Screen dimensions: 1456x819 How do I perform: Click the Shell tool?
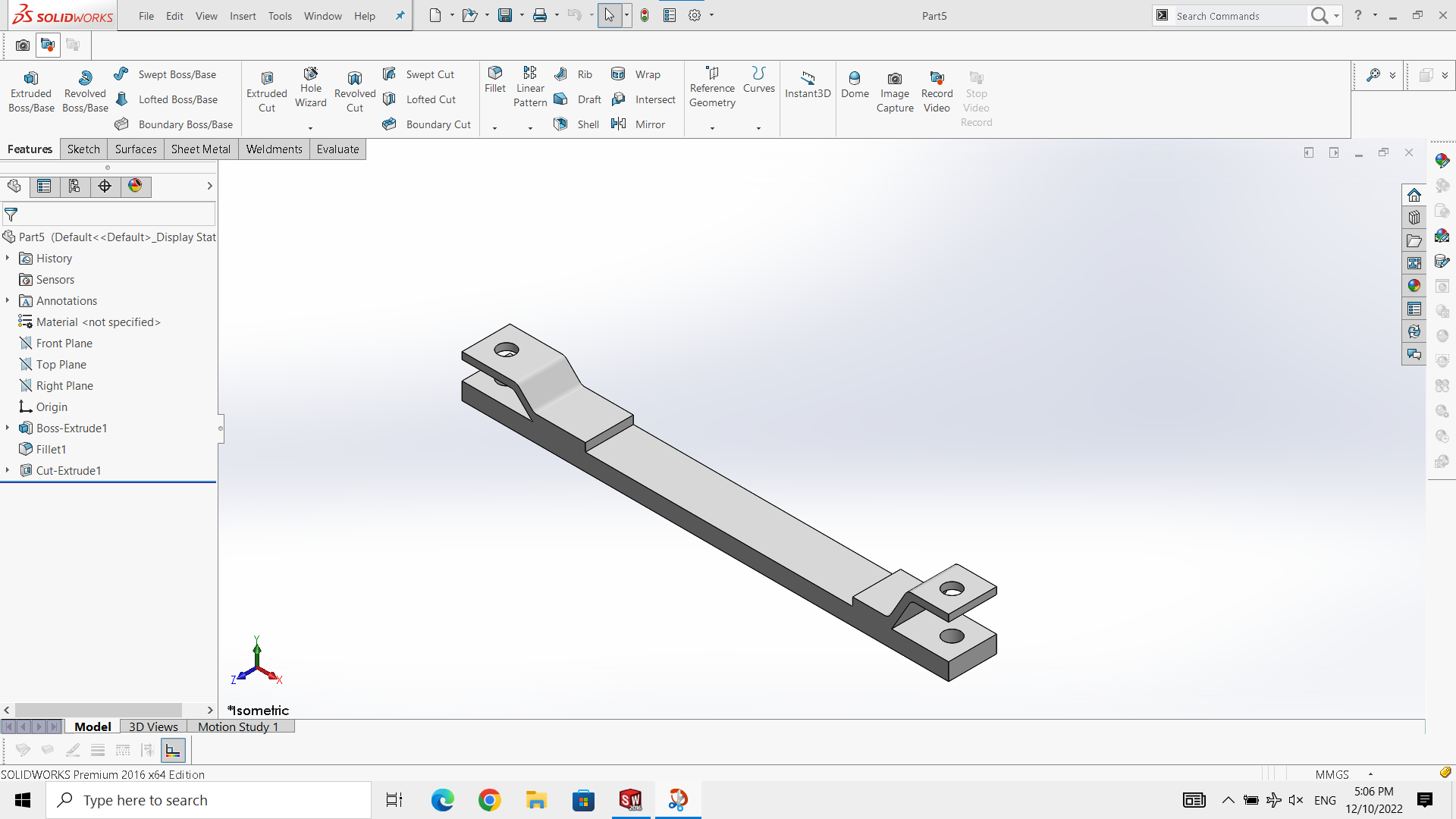click(x=576, y=124)
